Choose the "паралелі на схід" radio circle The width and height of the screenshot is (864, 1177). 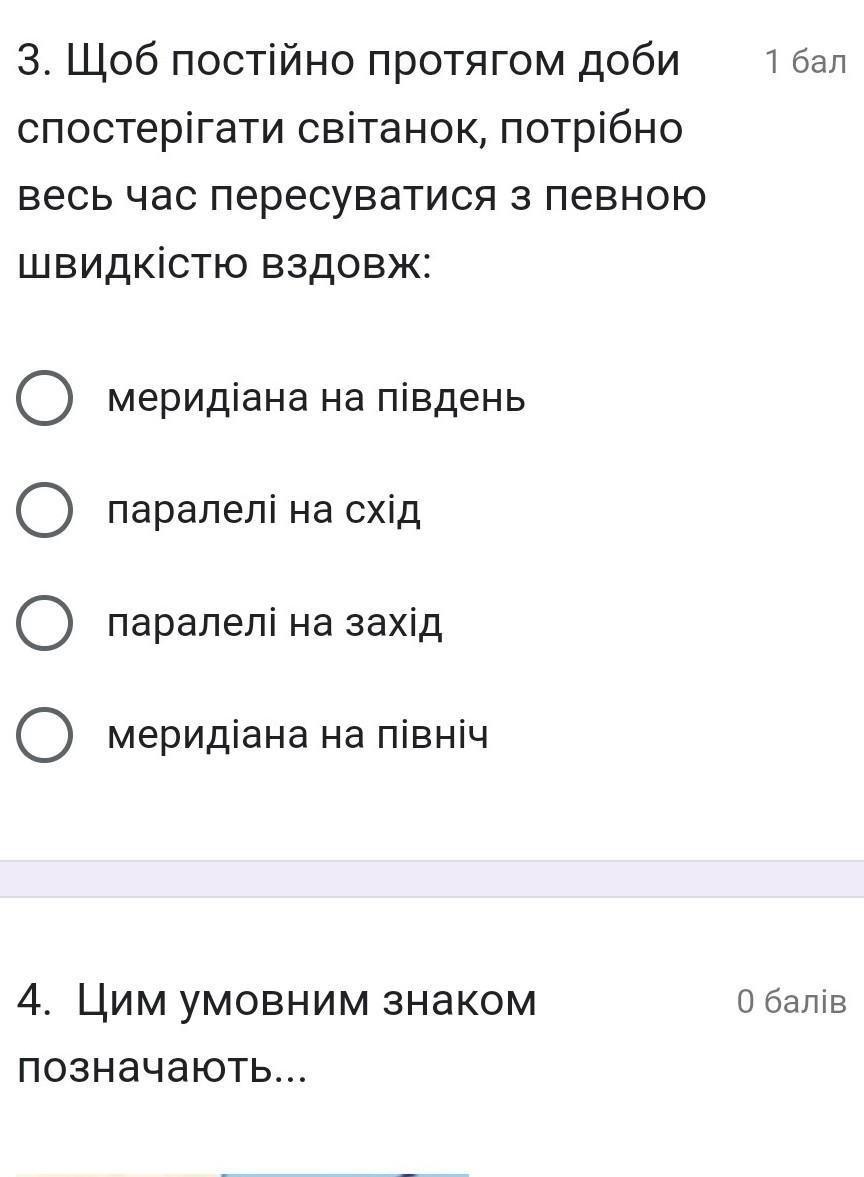pos(44,510)
